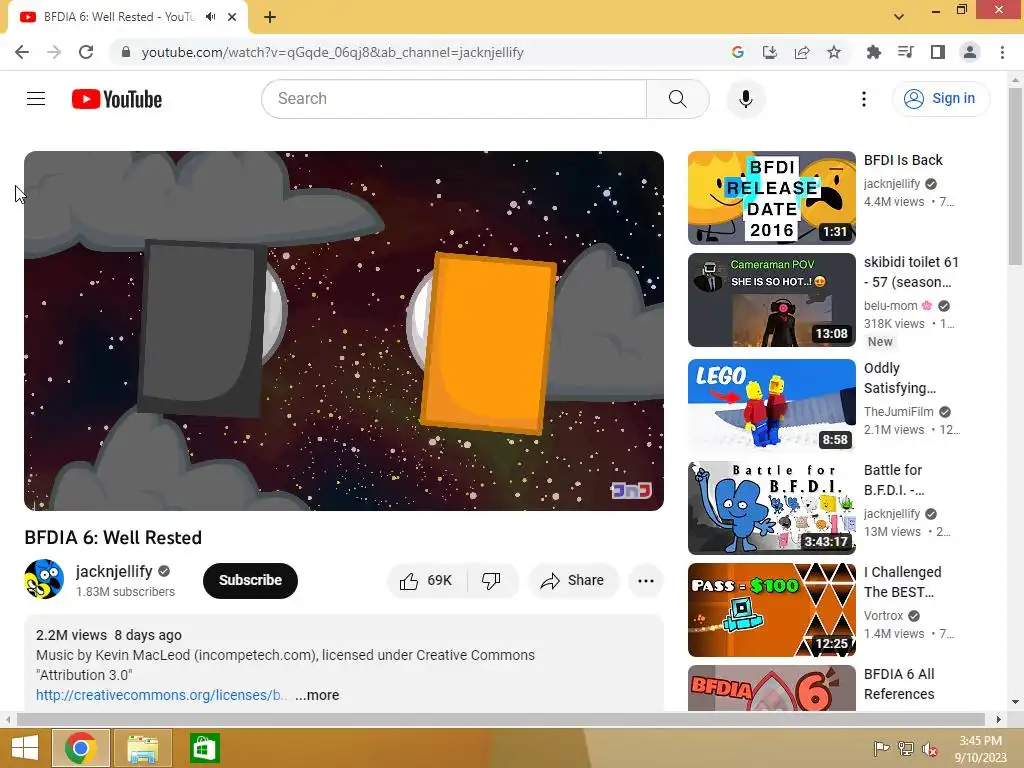This screenshot has width=1024, height=768.
Task: Click the search magnifier button
Action: (x=677, y=99)
